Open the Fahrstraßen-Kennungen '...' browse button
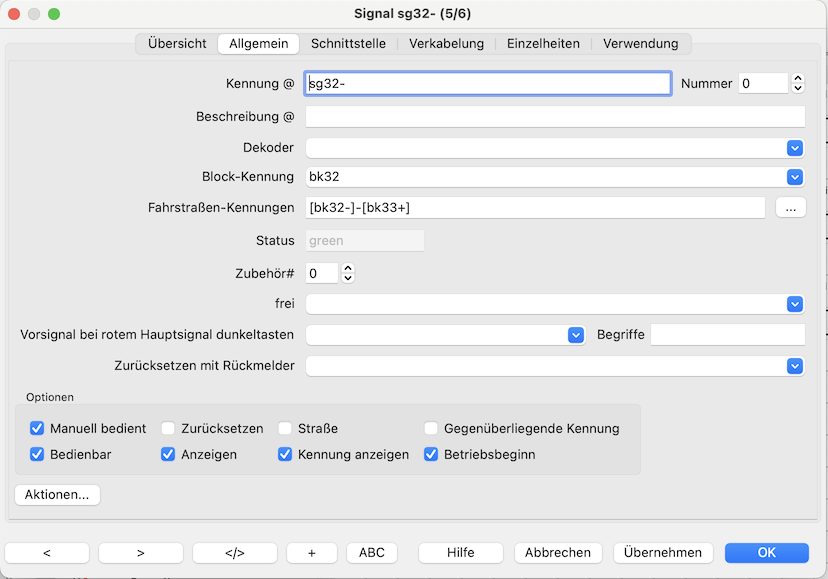The image size is (828, 579). 790,208
